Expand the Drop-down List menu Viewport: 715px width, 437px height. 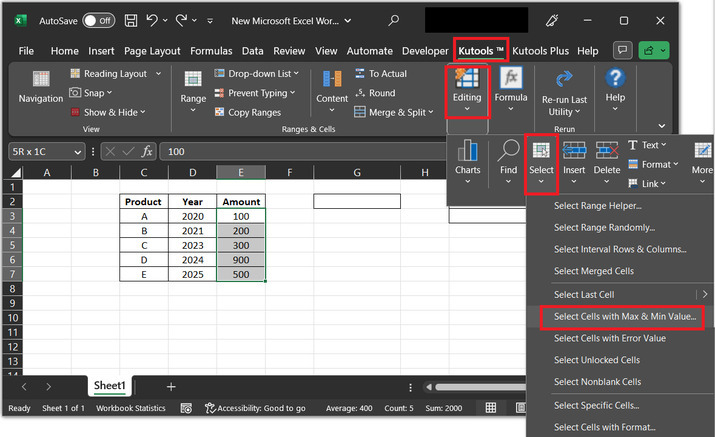click(256, 73)
